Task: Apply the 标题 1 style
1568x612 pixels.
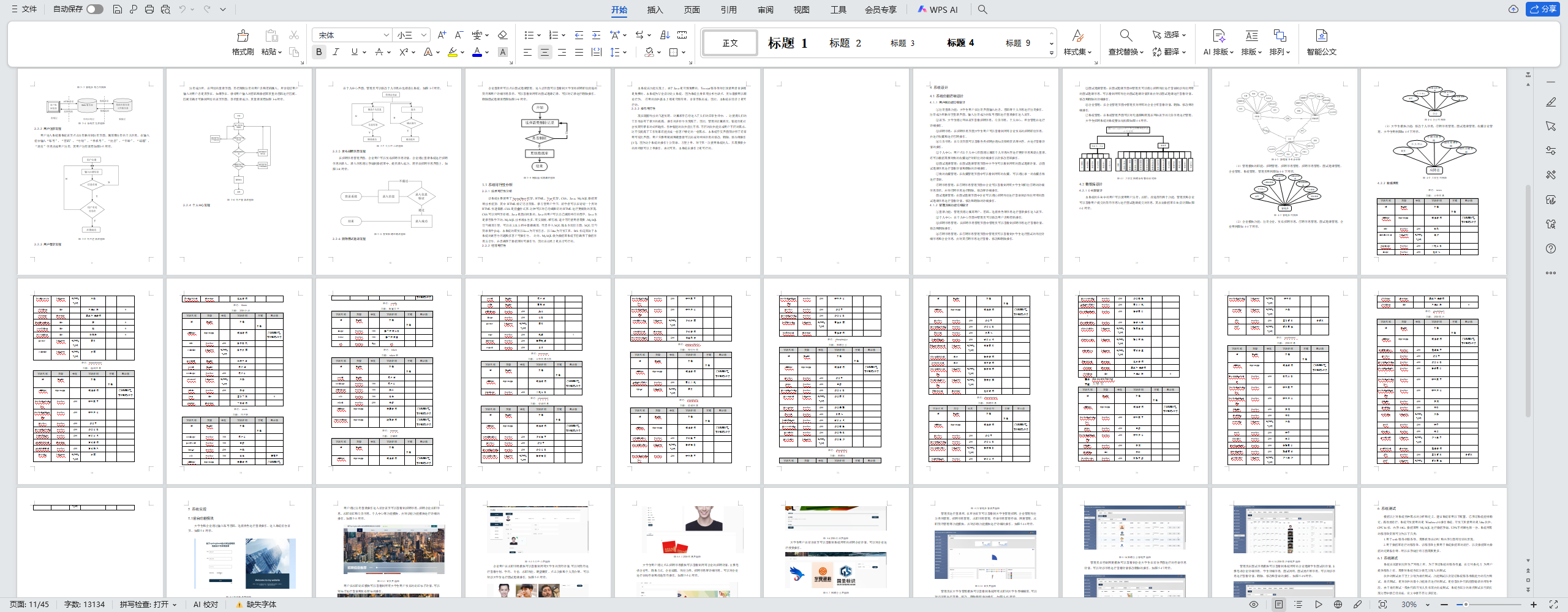Action: (x=788, y=43)
